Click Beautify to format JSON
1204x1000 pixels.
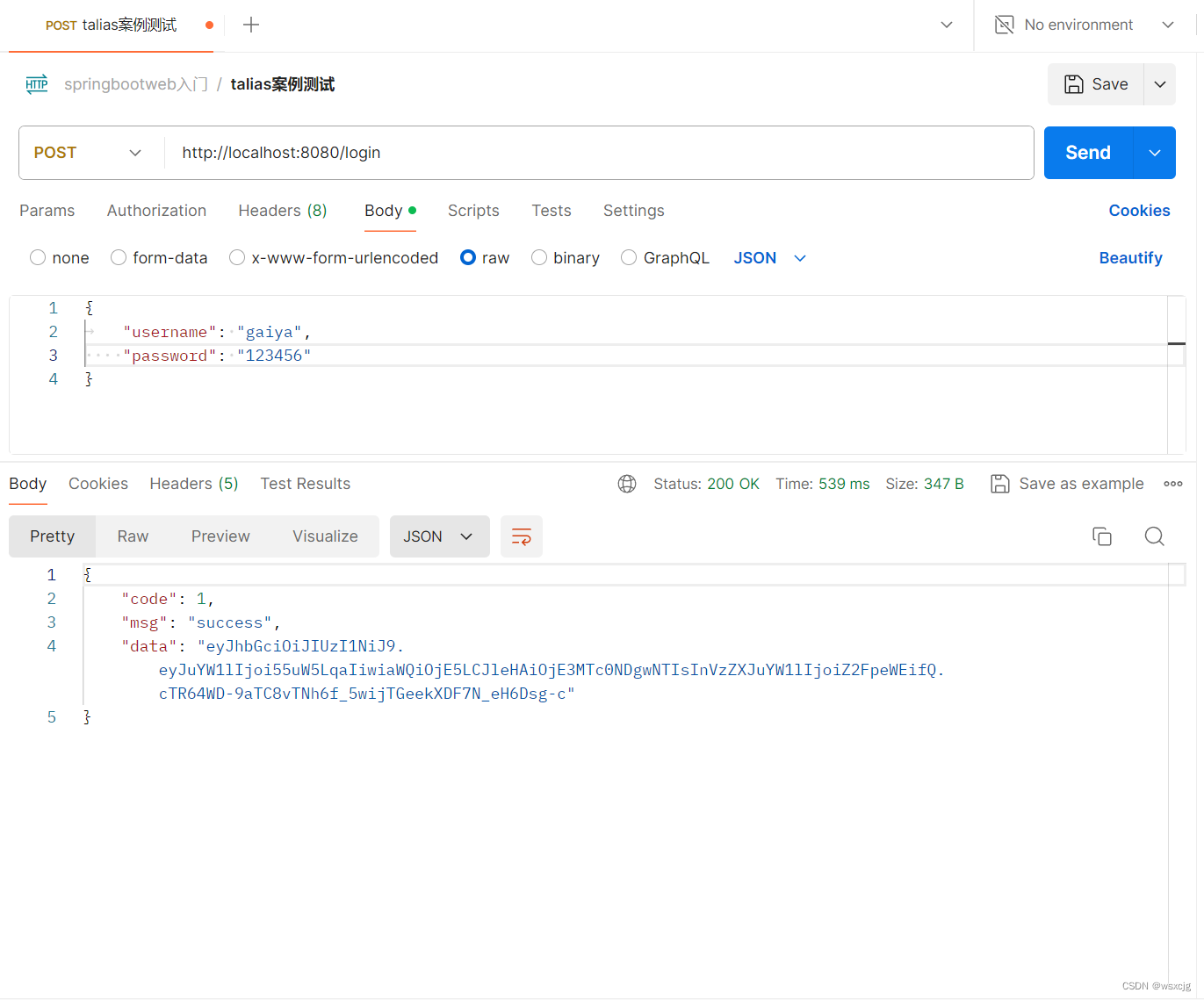tap(1131, 258)
